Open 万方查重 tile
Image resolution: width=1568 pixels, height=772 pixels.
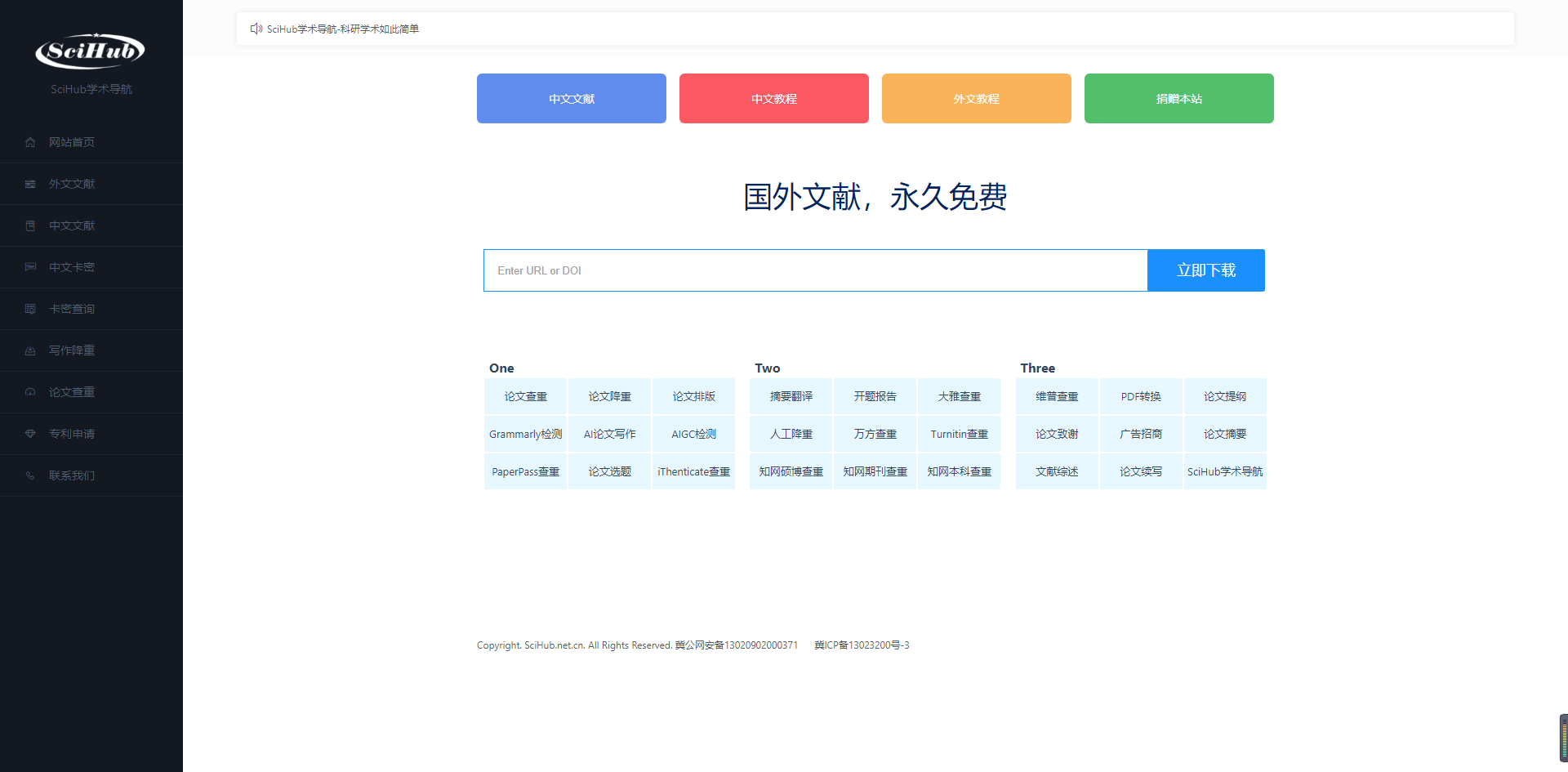point(875,434)
